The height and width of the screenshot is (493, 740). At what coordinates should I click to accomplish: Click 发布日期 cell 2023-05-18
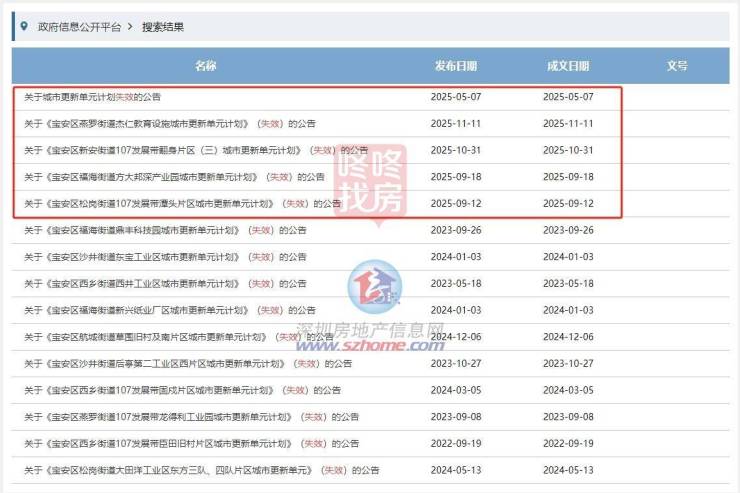tap(456, 284)
